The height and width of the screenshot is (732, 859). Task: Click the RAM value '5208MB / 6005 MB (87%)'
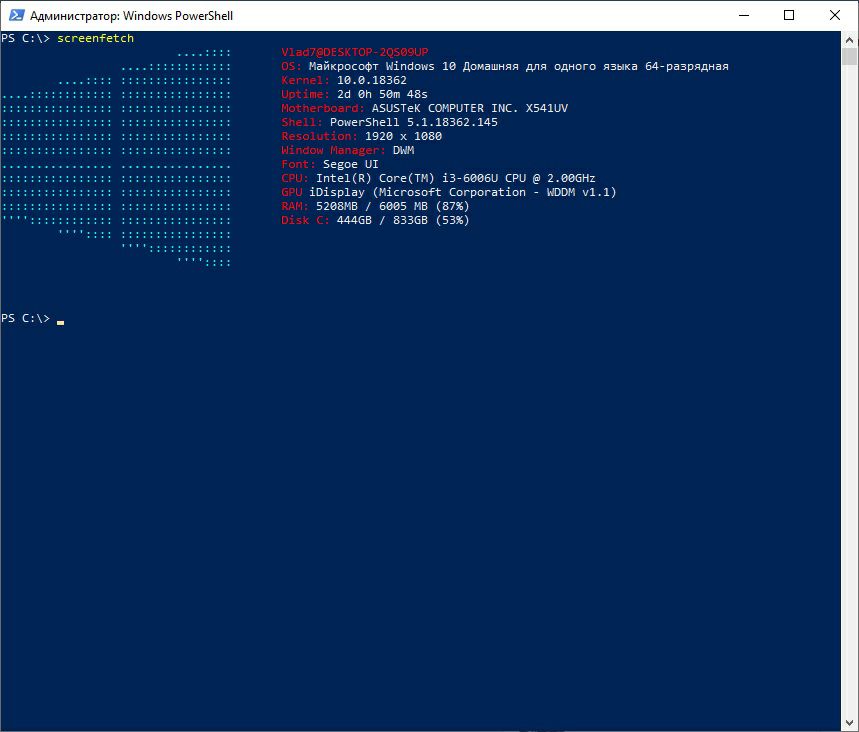click(x=393, y=206)
